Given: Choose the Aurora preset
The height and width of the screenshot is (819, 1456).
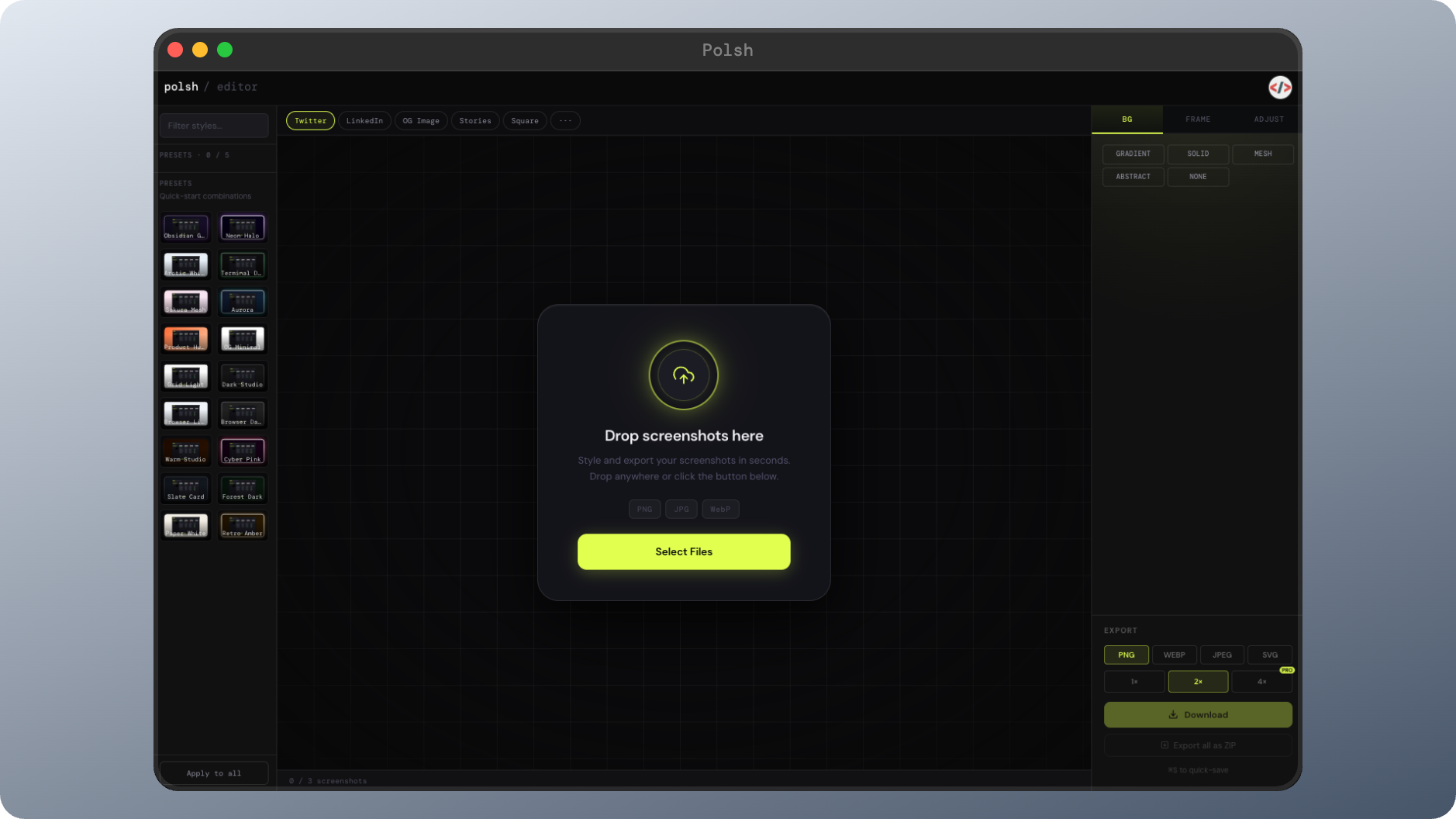Looking at the screenshot, I should point(243,302).
